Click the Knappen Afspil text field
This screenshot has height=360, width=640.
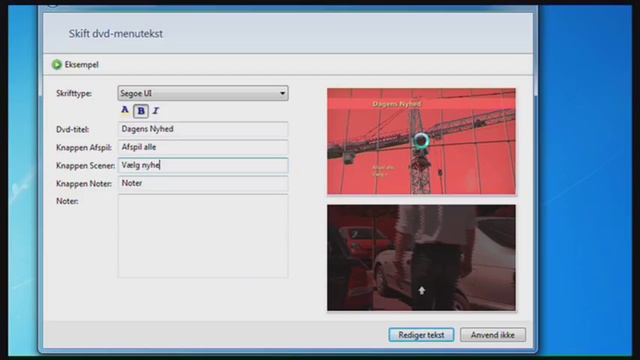click(x=203, y=147)
